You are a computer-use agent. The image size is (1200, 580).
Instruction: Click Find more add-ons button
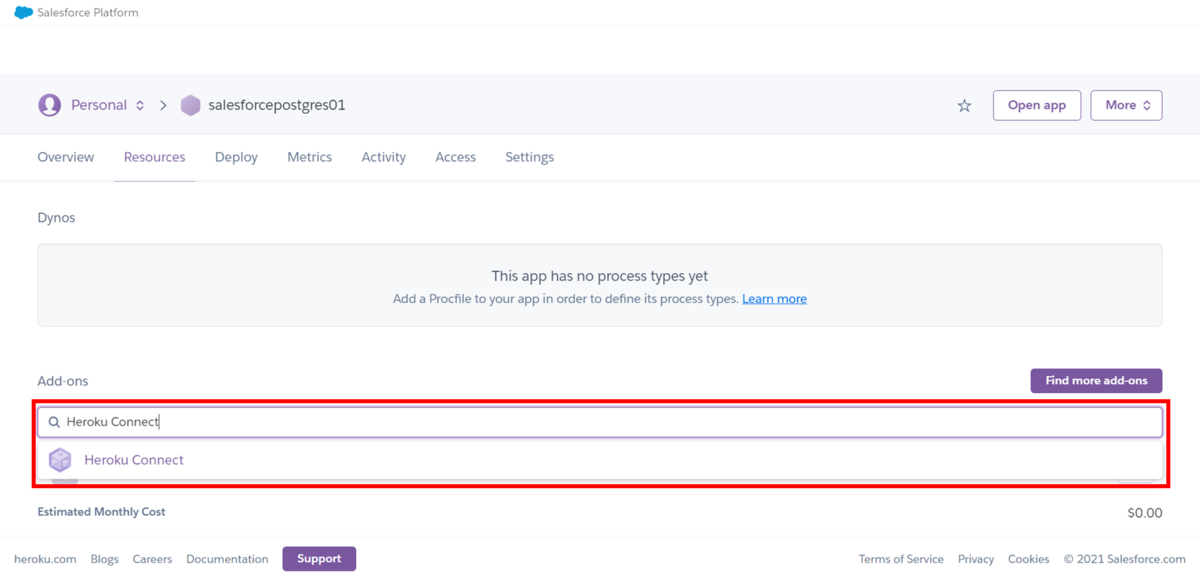click(1096, 381)
